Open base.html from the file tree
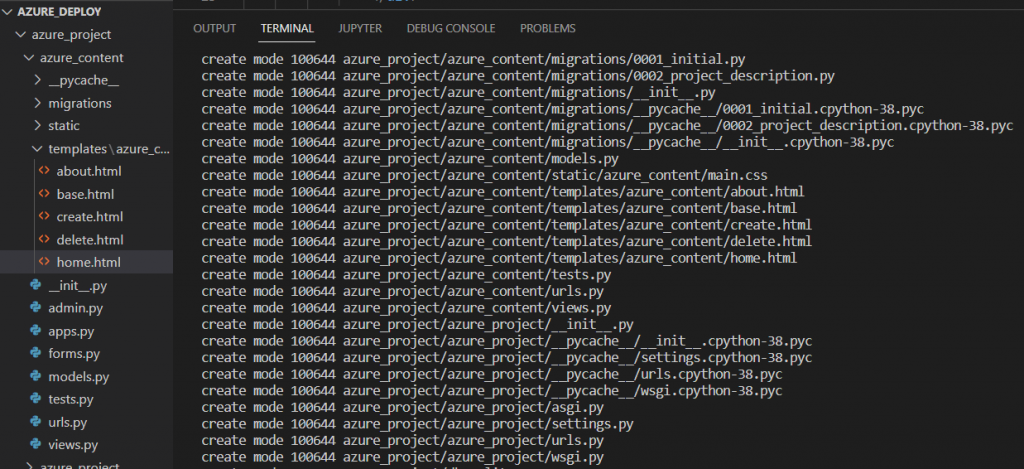1024x469 pixels. tap(85, 194)
